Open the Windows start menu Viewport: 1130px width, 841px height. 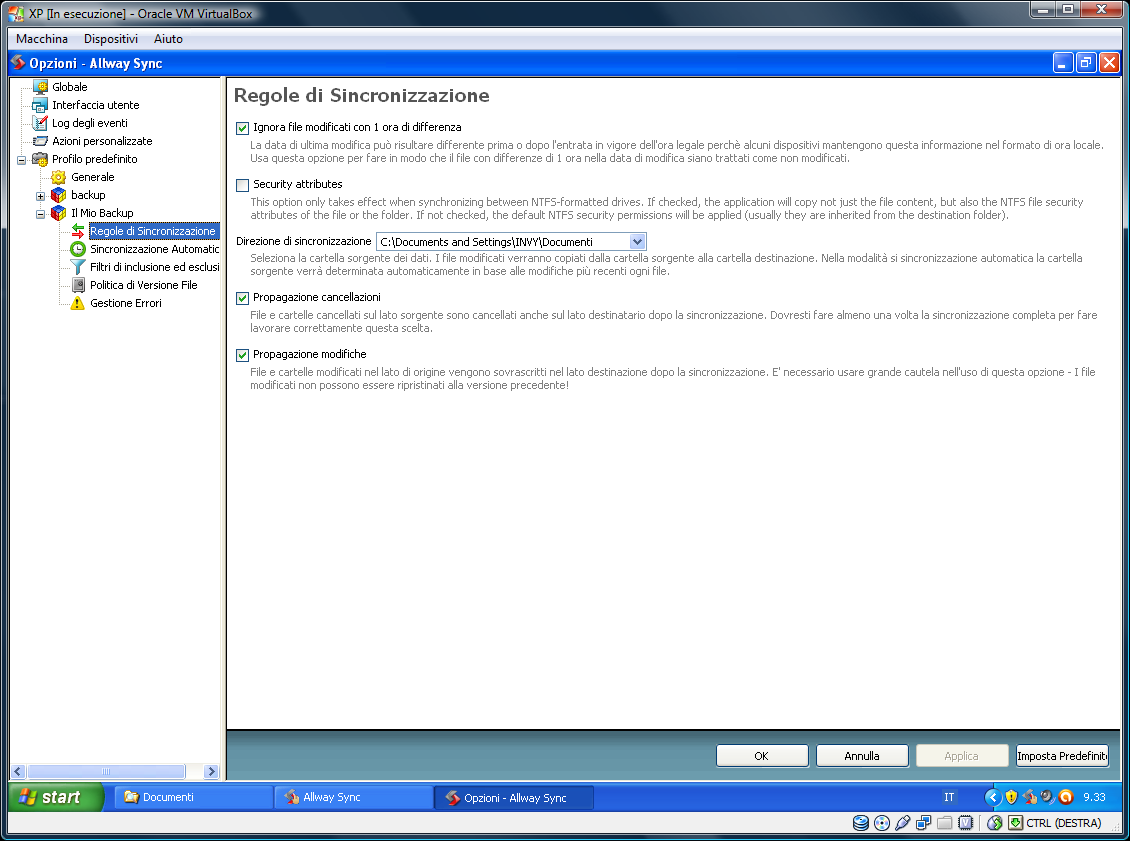(x=56, y=797)
